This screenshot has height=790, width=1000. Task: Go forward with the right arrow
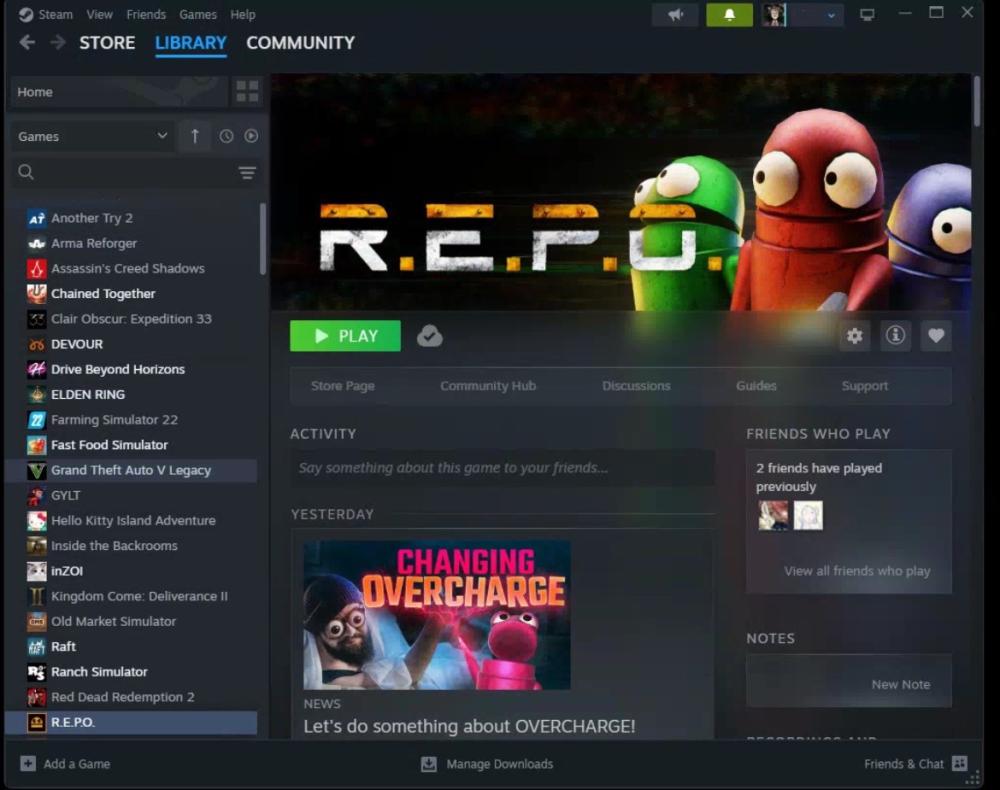click(57, 43)
